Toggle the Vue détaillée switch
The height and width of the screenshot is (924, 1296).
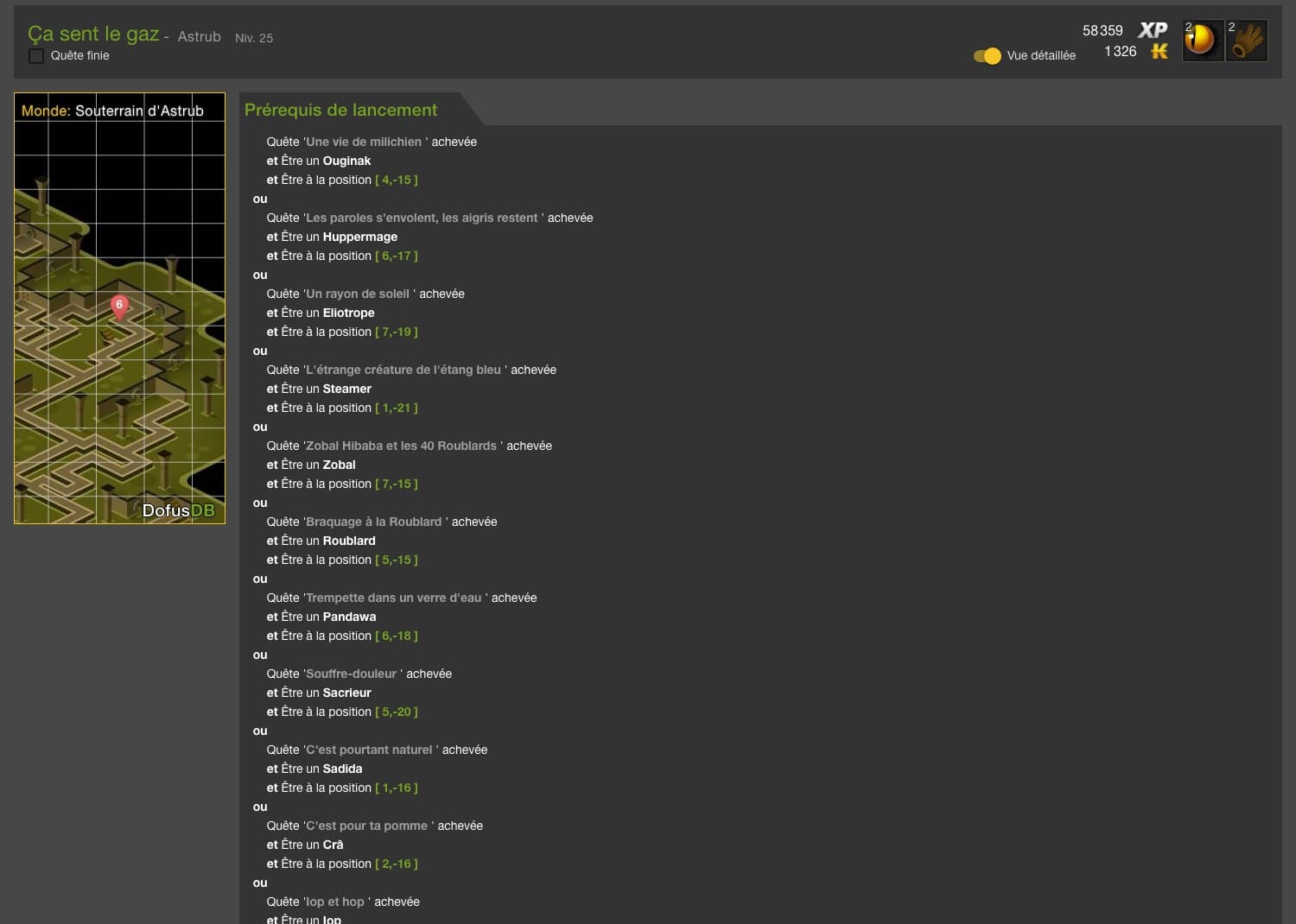(x=987, y=55)
